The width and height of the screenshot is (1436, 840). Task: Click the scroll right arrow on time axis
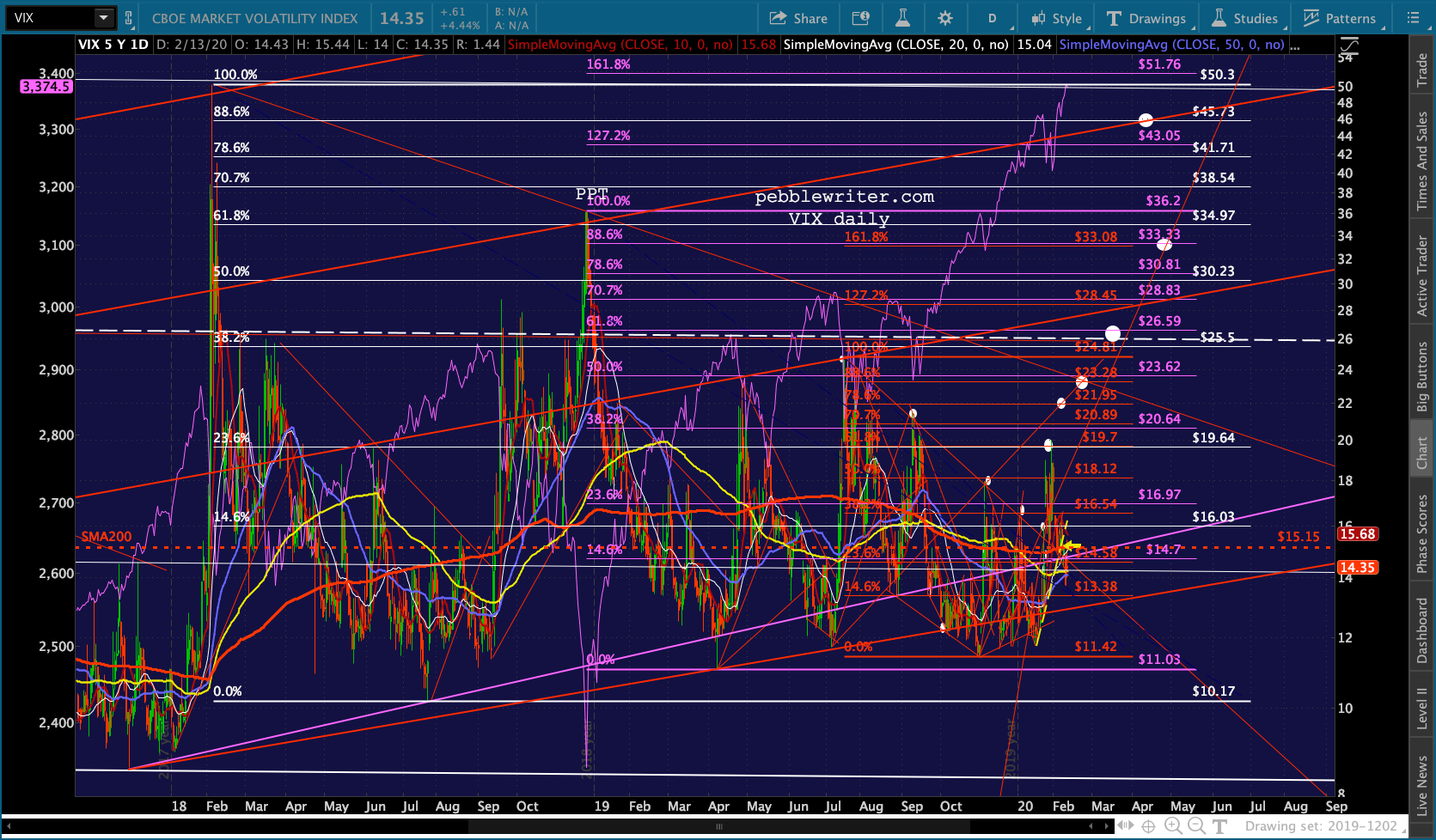[x=1107, y=826]
